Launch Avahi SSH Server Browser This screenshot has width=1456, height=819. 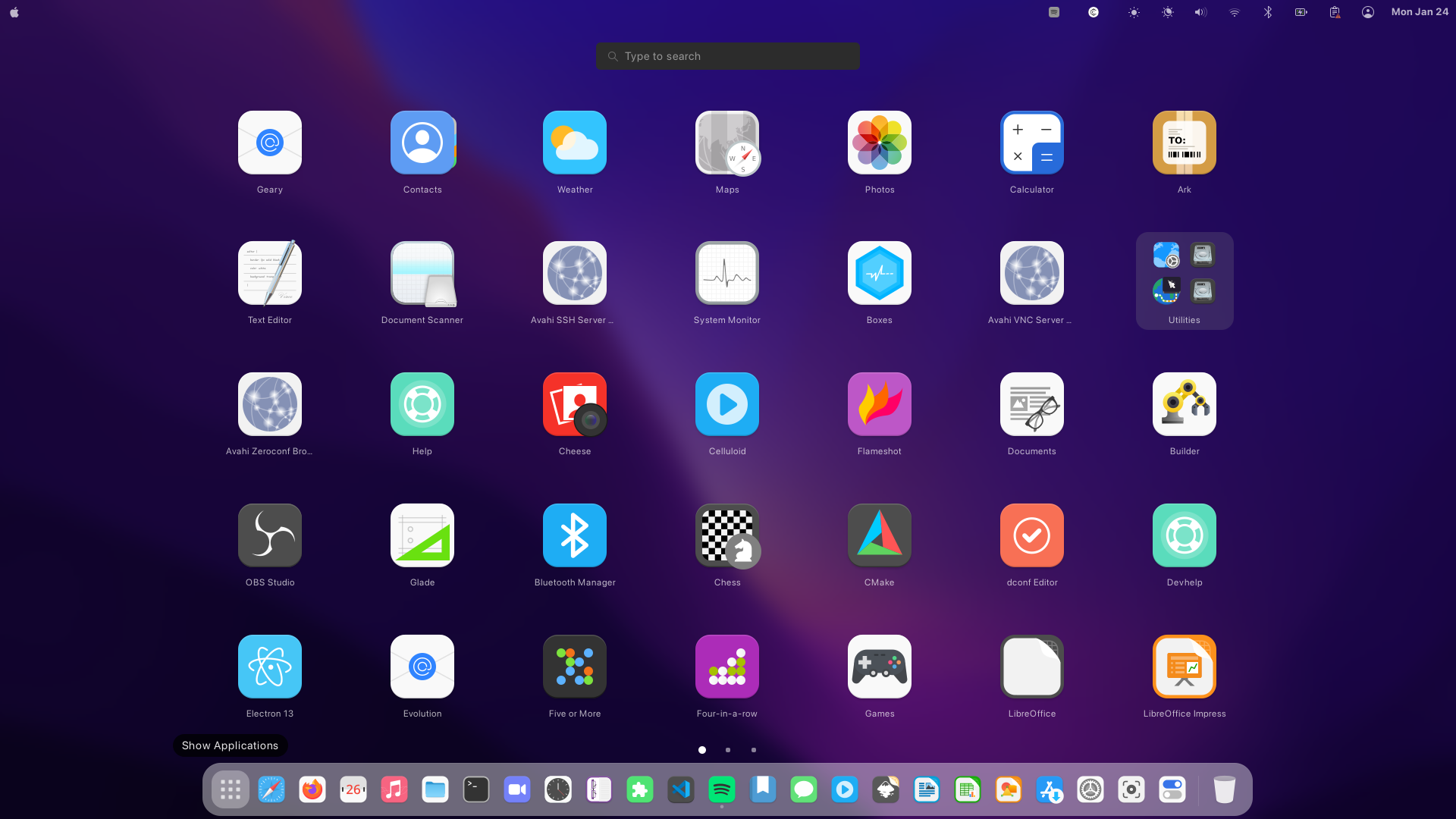point(575,273)
